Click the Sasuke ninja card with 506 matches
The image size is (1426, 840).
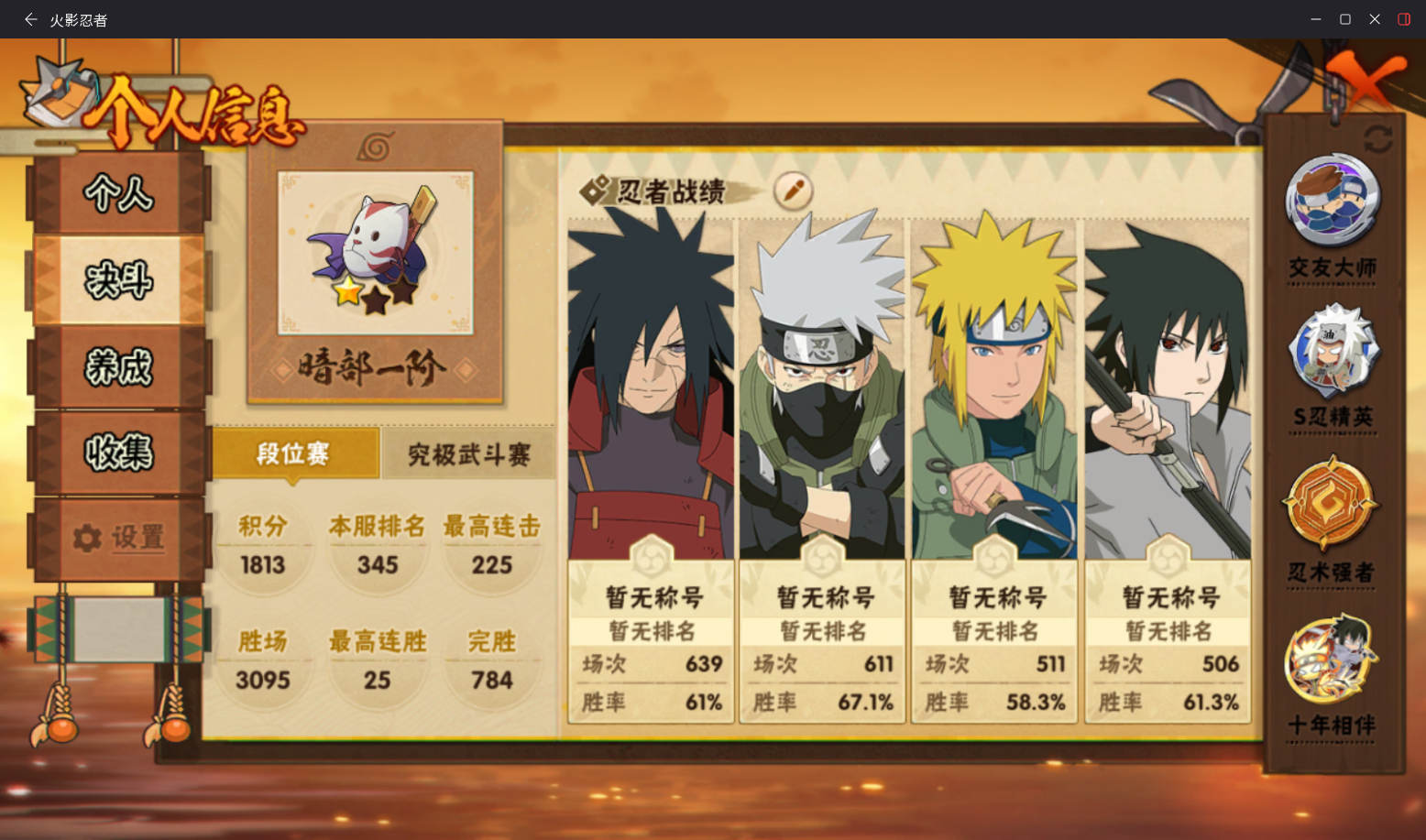1168,471
